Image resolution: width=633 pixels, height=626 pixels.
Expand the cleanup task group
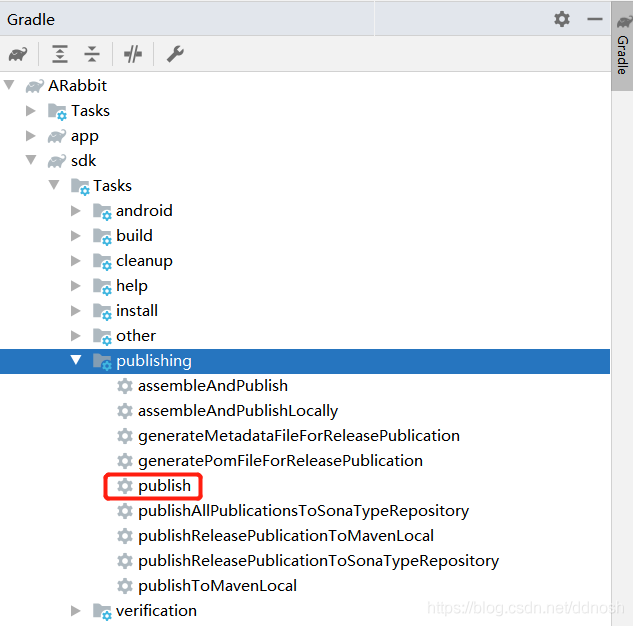[75, 261]
